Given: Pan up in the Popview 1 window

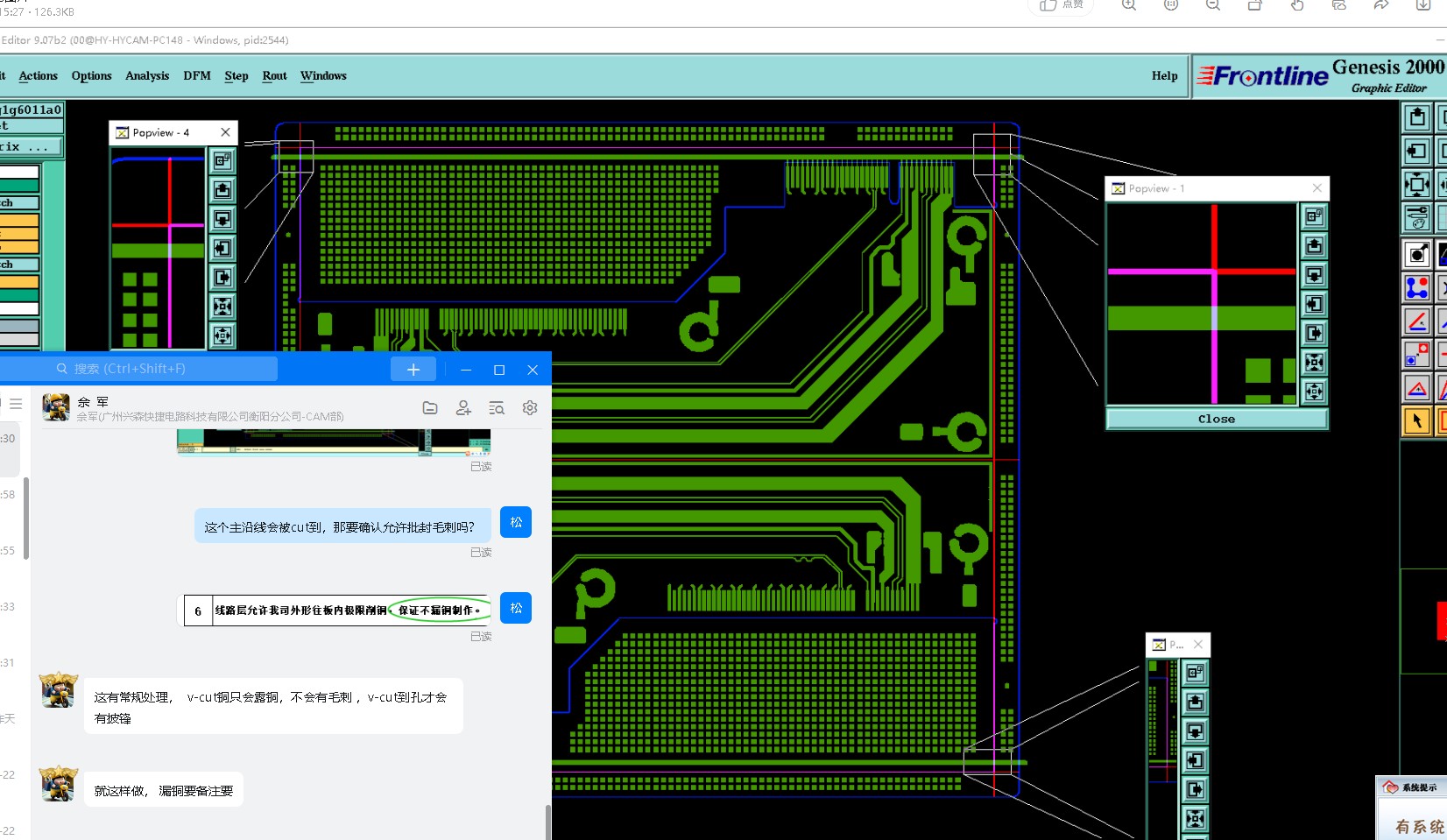Looking at the screenshot, I should 1314,246.
